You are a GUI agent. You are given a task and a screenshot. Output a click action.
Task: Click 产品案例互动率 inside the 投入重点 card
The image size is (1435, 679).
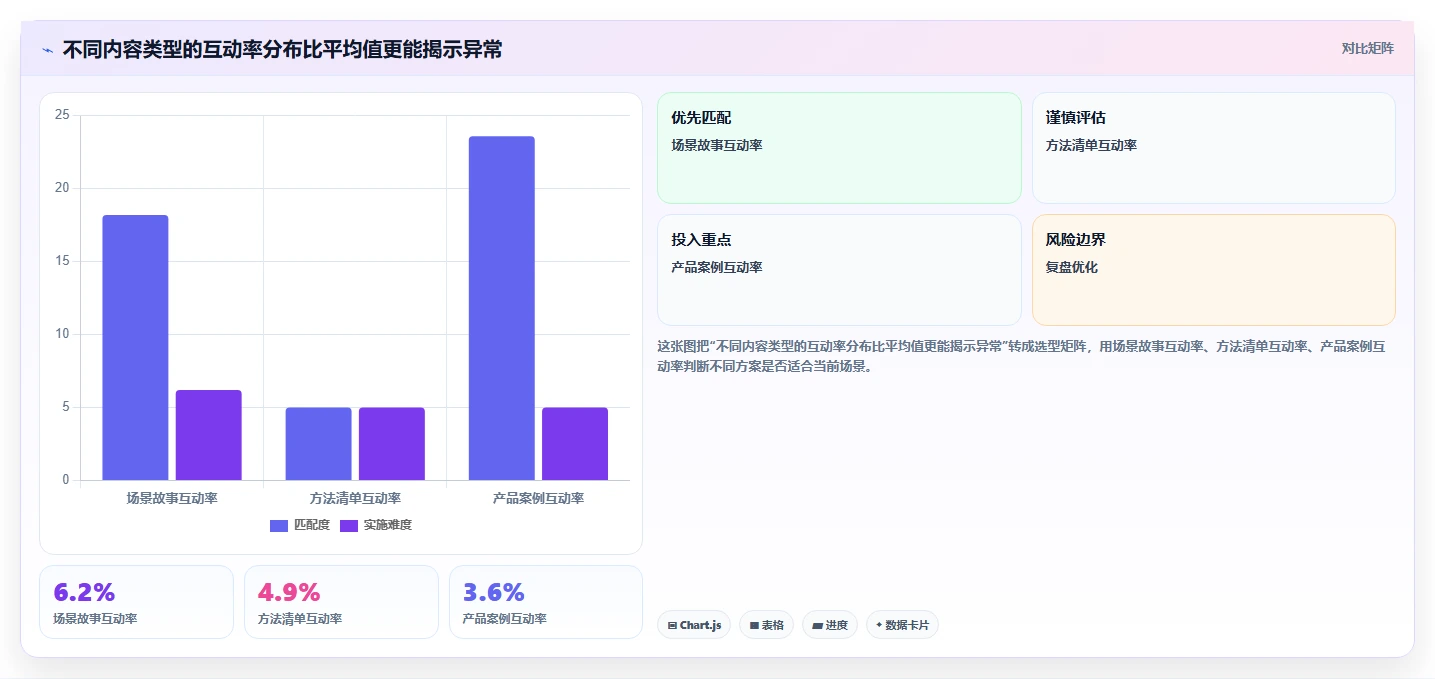coord(717,268)
